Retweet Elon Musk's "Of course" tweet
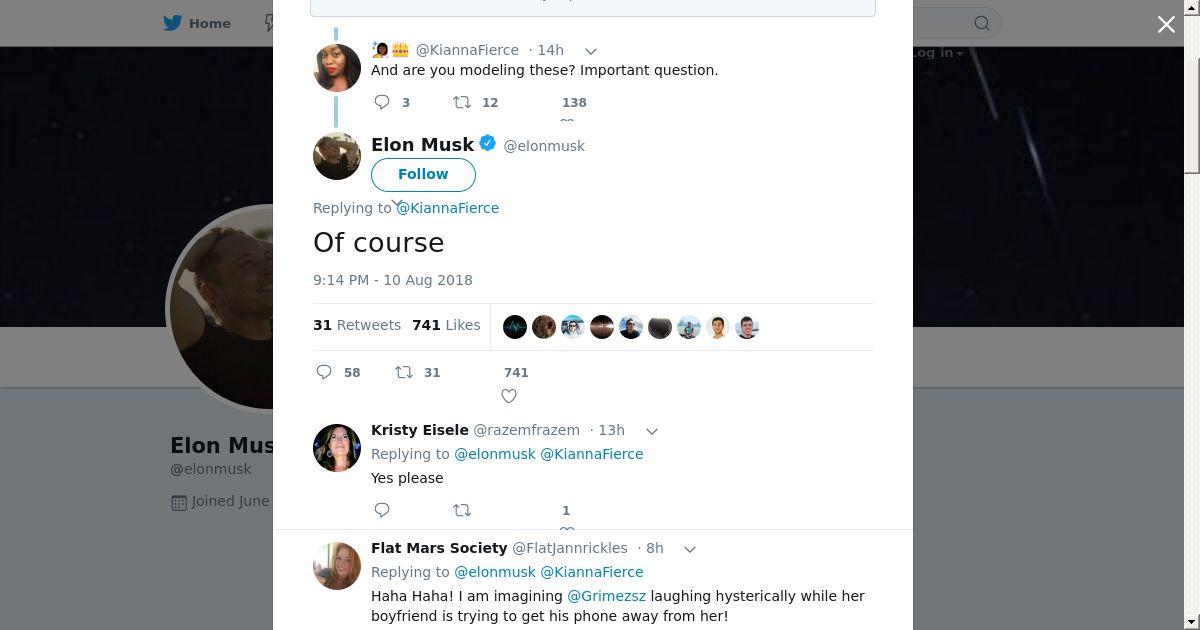The height and width of the screenshot is (630, 1200). point(404,372)
